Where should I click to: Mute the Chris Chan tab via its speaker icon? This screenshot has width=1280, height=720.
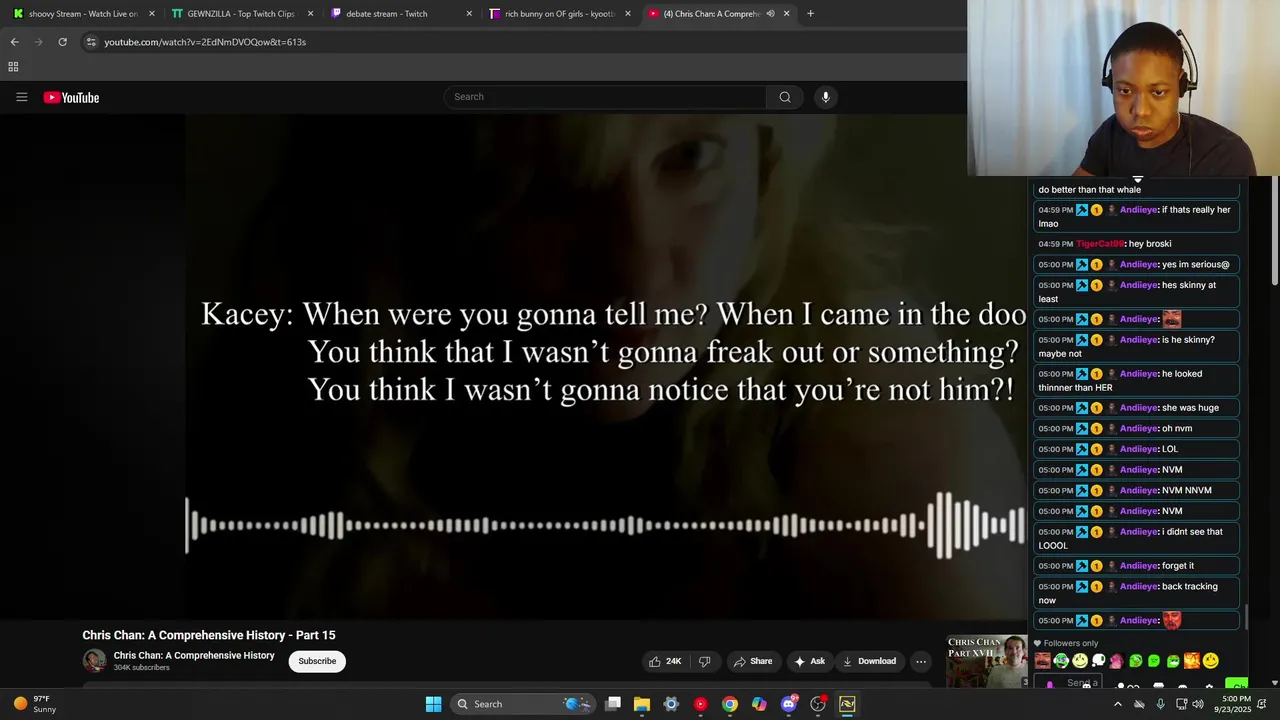click(770, 14)
